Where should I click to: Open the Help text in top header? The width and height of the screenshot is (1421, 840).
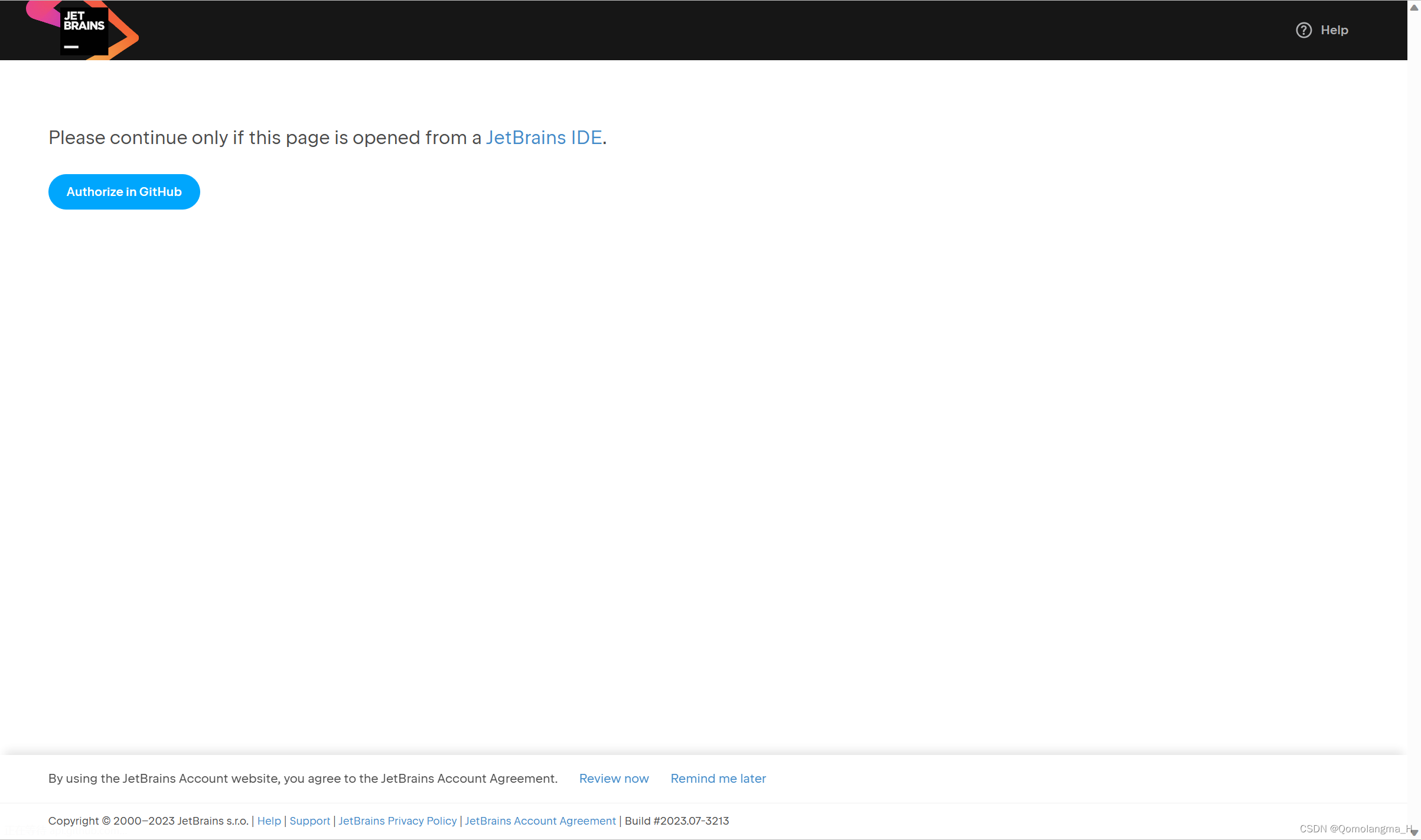(x=1334, y=30)
